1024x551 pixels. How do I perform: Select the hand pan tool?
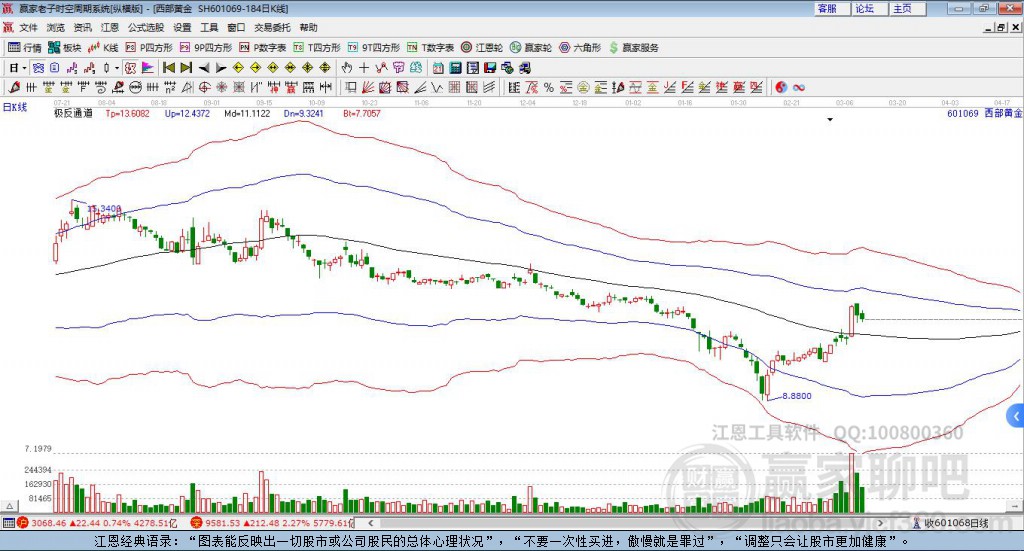pyautogui.click(x=347, y=68)
